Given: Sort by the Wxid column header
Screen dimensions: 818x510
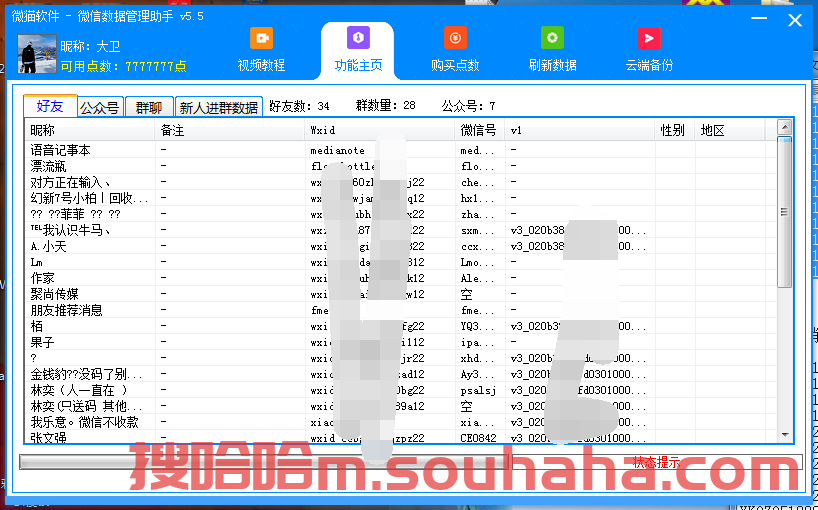Looking at the screenshot, I should pyautogui.click(x=380, y=130).
